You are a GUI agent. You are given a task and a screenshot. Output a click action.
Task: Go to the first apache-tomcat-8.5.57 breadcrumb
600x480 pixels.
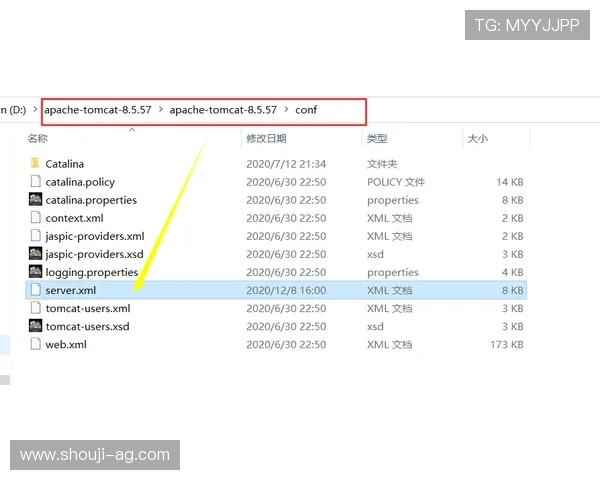tap(97, 109)
